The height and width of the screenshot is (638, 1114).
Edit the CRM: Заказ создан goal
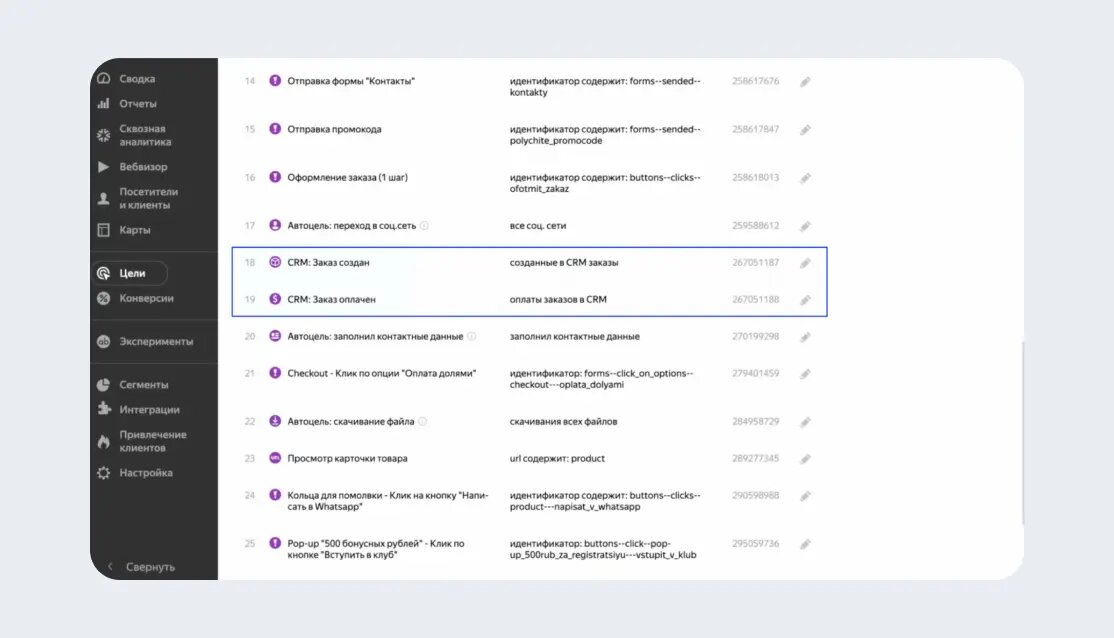(805, 263)
